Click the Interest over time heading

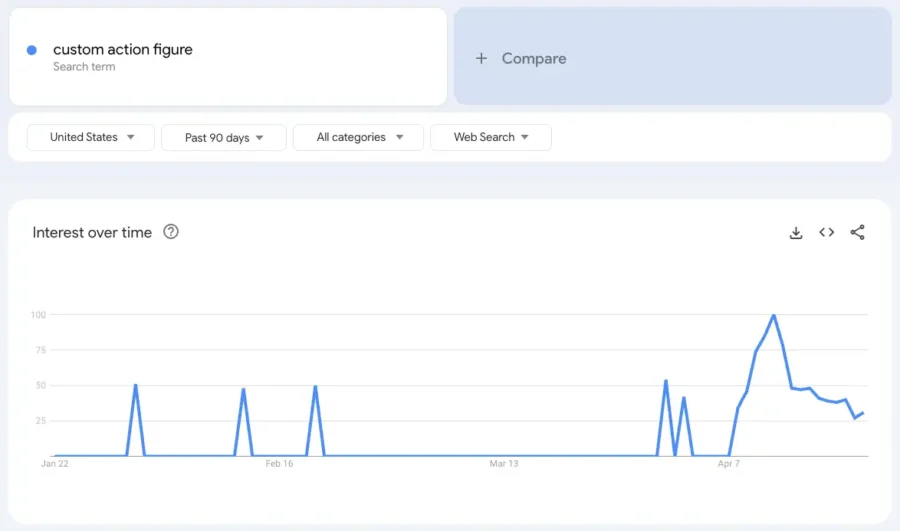(x=92, y=232)
